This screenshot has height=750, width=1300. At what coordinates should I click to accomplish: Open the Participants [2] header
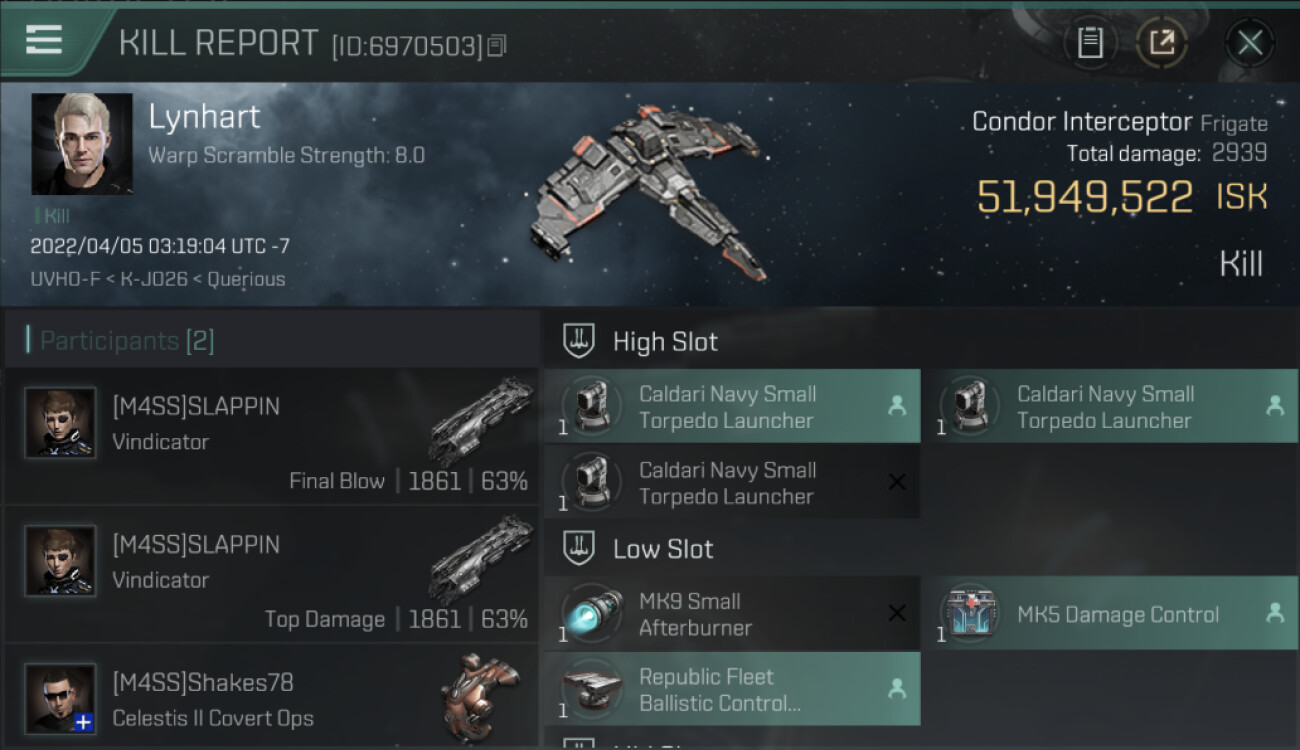127,341
